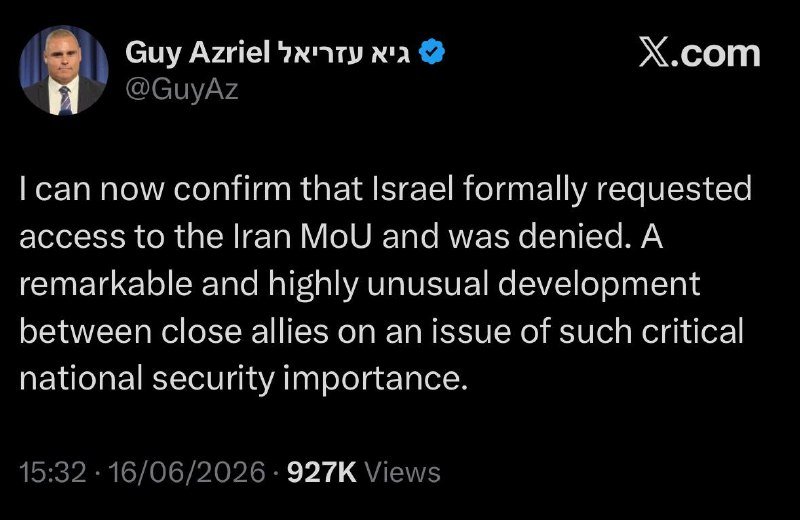This screenshot has height=520, width=800.
Task: Click the last line, "national security importance."
Action: pyautogui.click(x=243, y=379)
